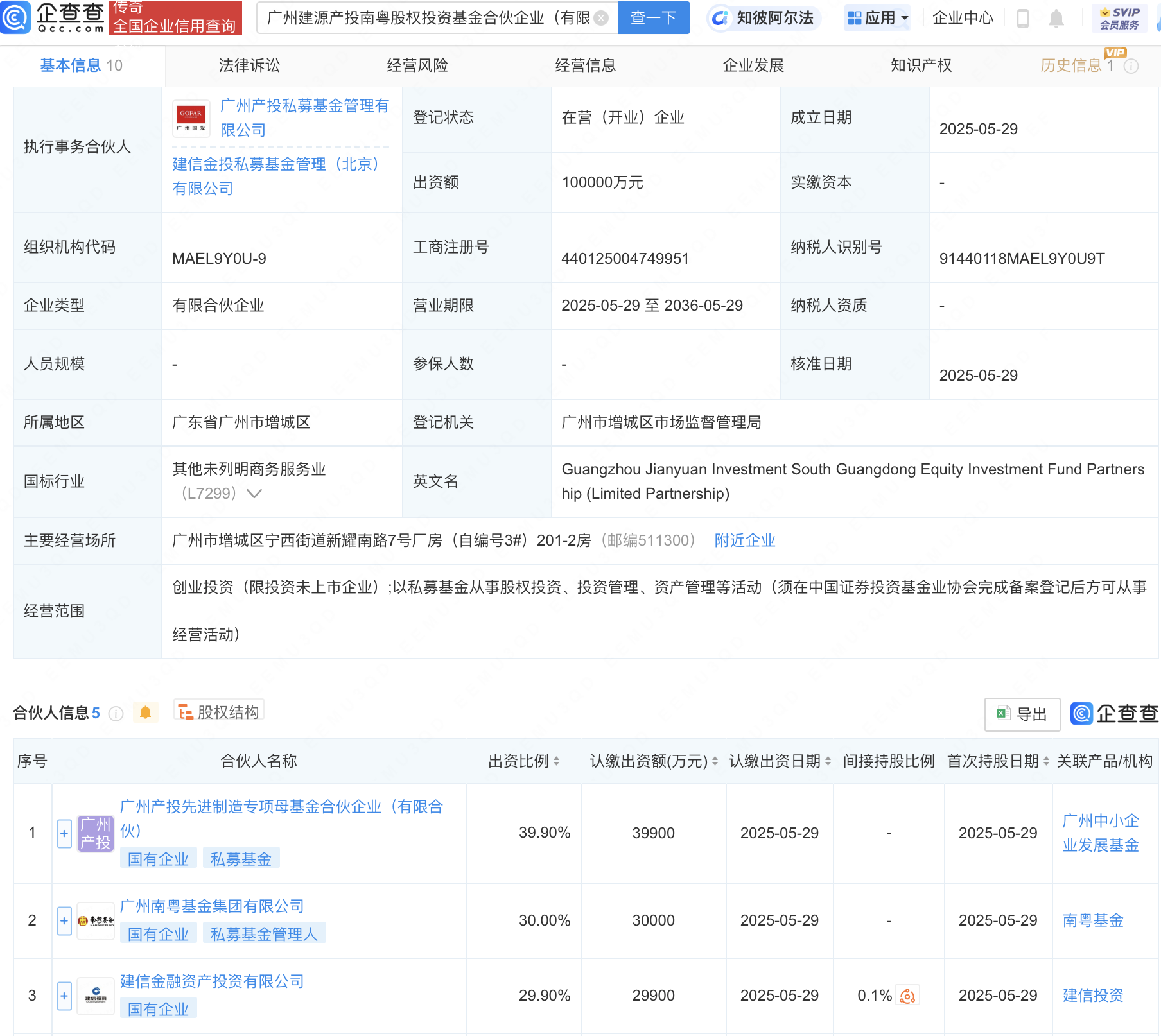
Task: Open 建信金投私募基金管理(北京) link
Action: point(277,177)
